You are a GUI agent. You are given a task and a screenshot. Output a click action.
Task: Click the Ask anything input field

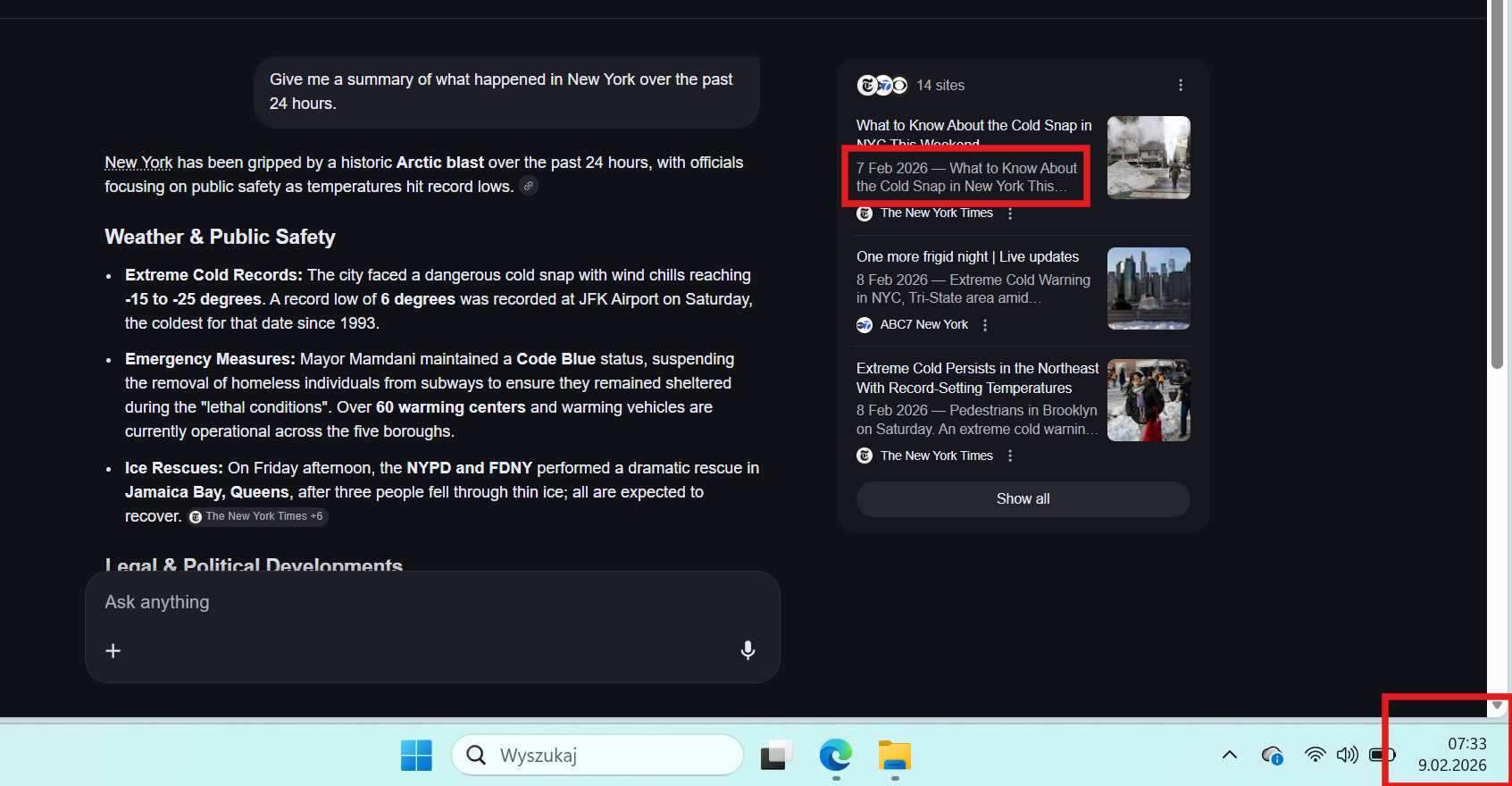[x=429, y=602]
